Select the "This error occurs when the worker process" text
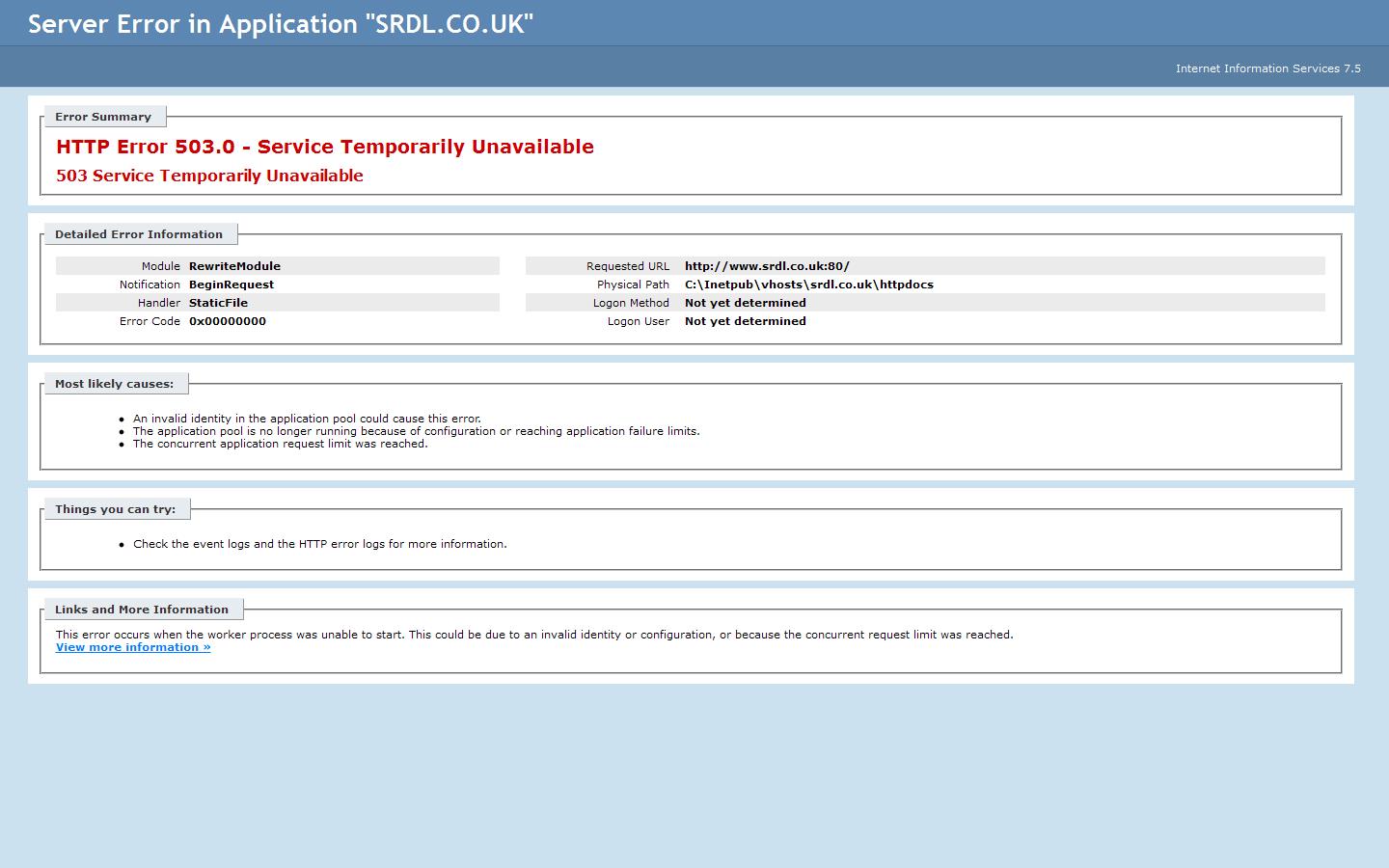Image resolution: width=1389 pixels, height=868 pixels. pos(534,635)
